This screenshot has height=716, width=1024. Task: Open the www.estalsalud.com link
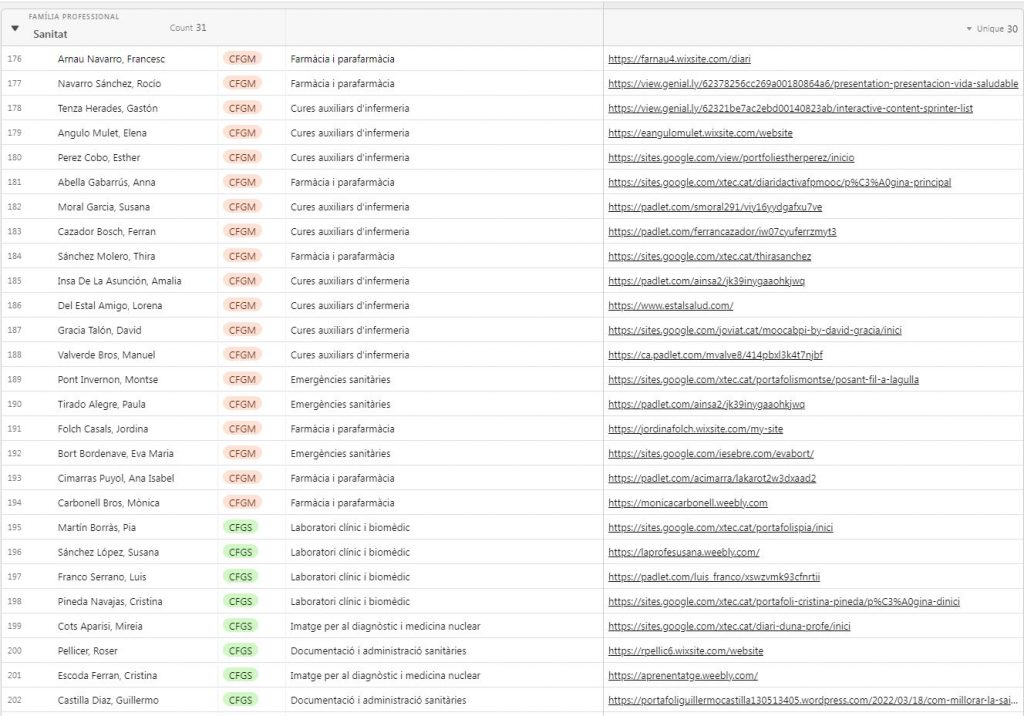670,305
